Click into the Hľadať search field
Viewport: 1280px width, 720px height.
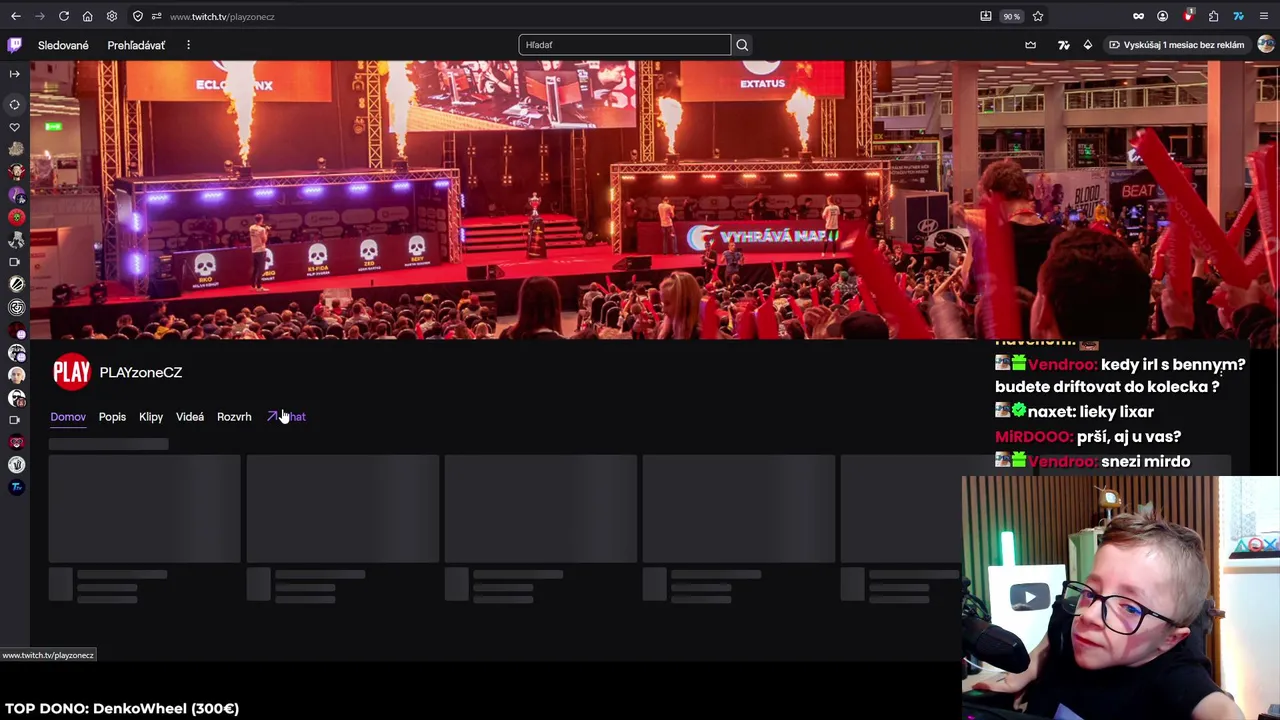coord(625,45)
